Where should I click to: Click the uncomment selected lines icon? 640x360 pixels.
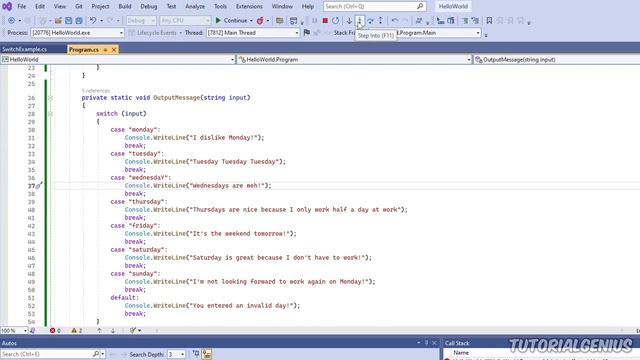pyautogui.click(x=475, y=20)
